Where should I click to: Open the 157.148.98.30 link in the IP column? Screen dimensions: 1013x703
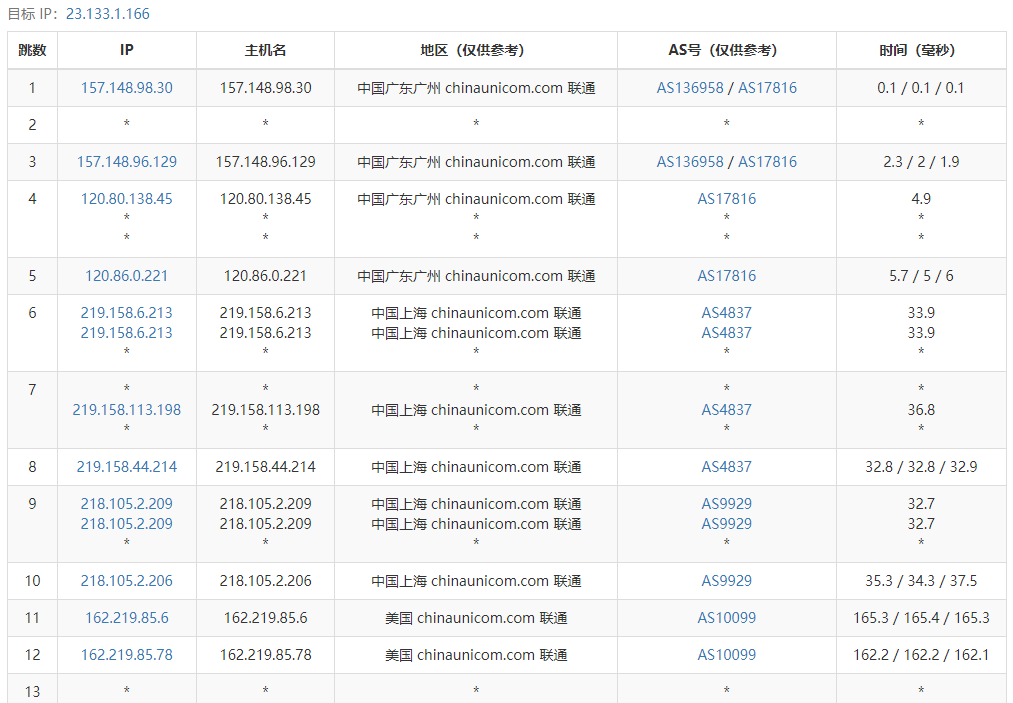click(x=127, y=88)
